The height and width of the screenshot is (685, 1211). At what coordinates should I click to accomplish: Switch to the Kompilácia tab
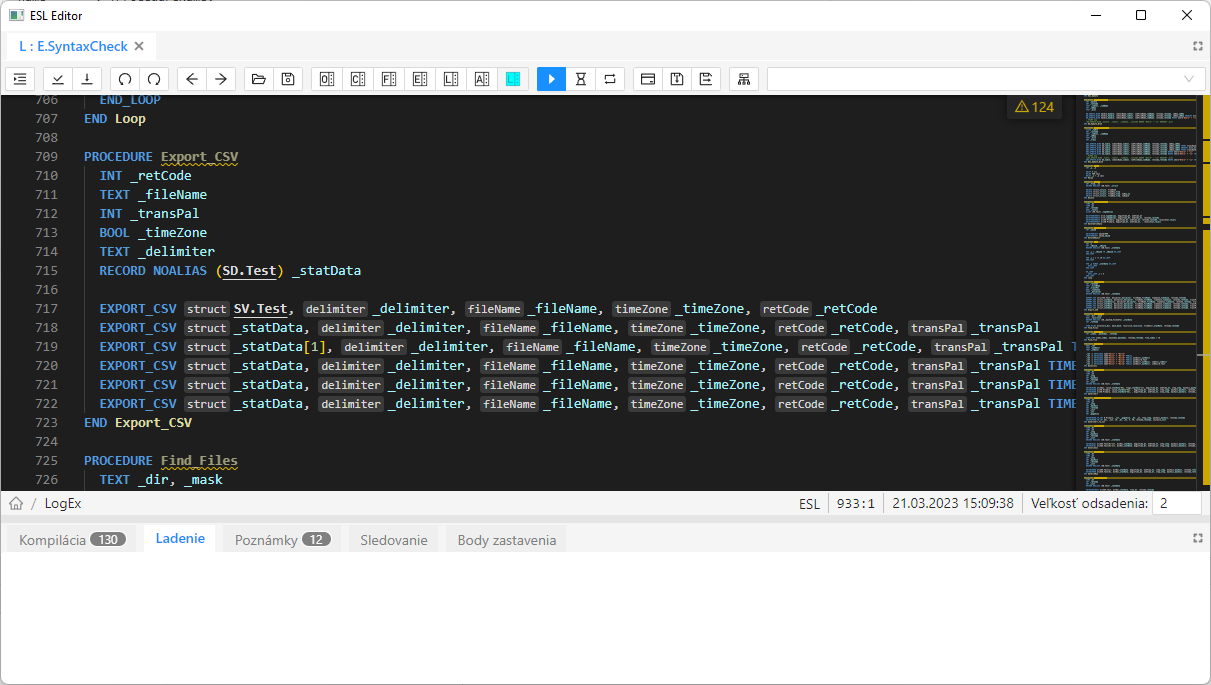pyautogui.click(x=66, y=540)
